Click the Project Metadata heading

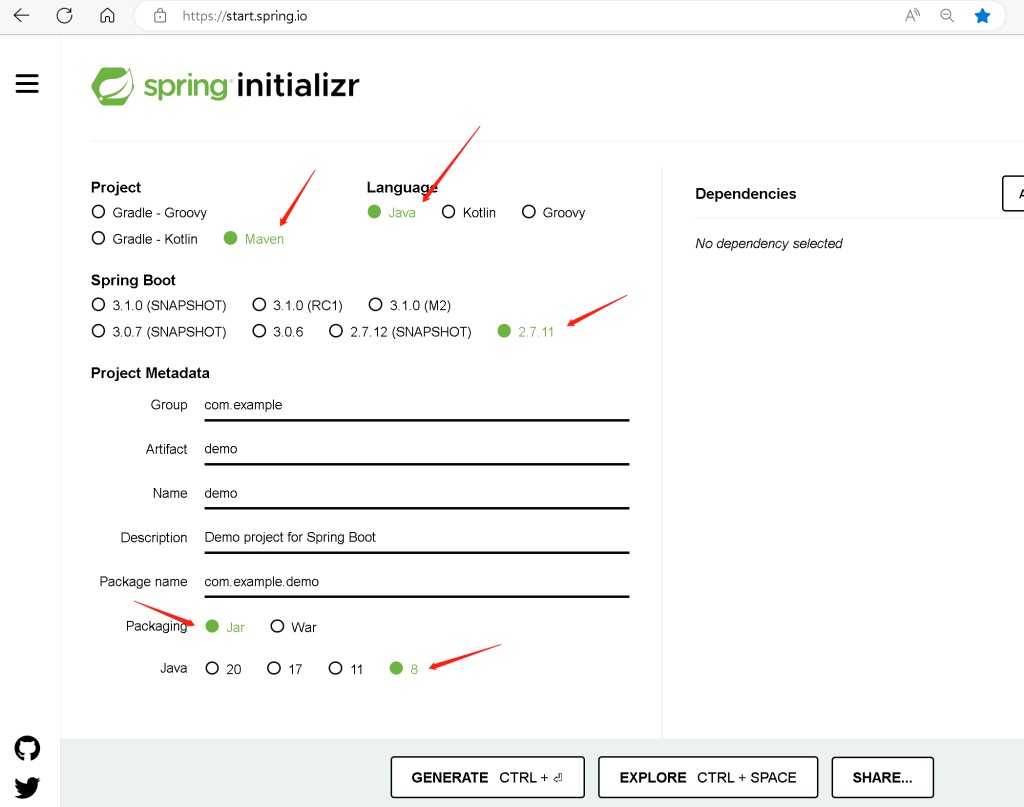click(x=150, y=373)
